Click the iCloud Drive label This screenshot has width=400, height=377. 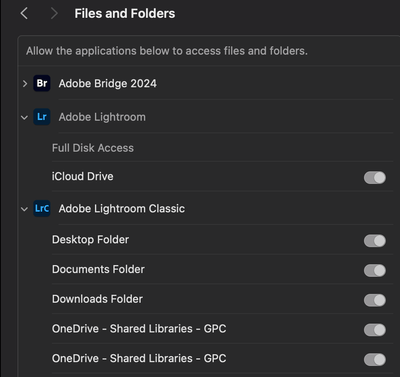click(x=82, y=176)
